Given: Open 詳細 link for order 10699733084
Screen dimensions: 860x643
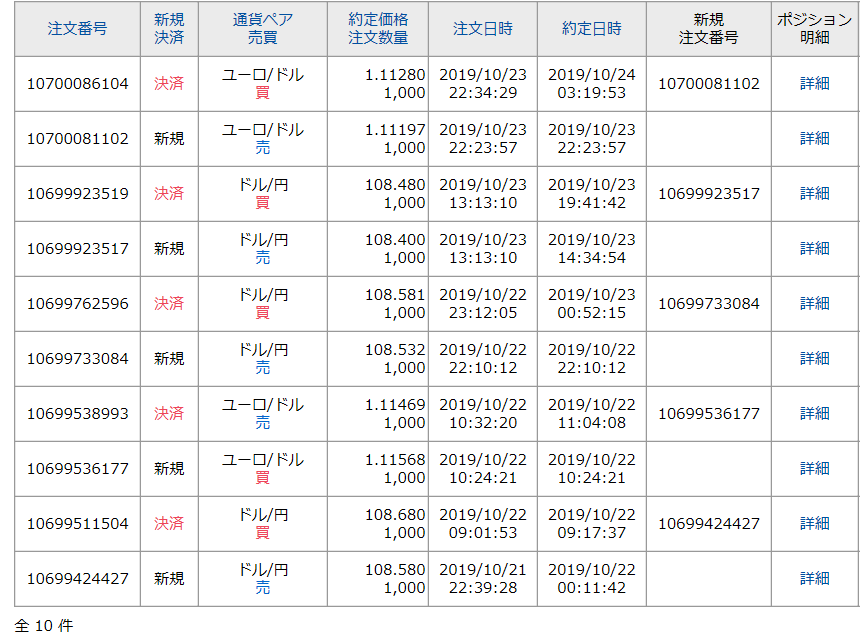Looking at the screenshot, I should tap(814, 358).
